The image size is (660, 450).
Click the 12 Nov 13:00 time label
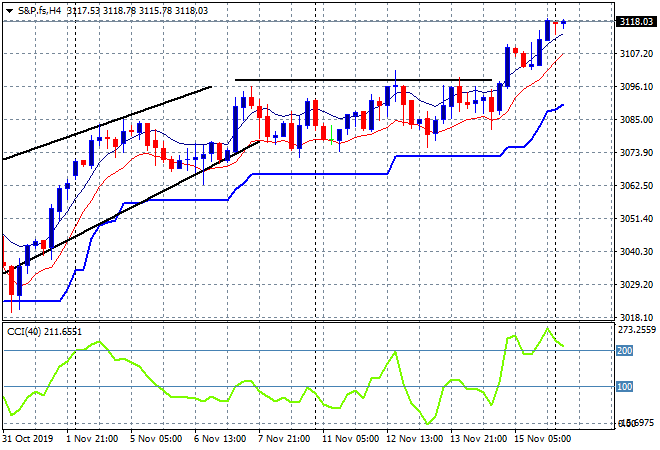point(415,439)
